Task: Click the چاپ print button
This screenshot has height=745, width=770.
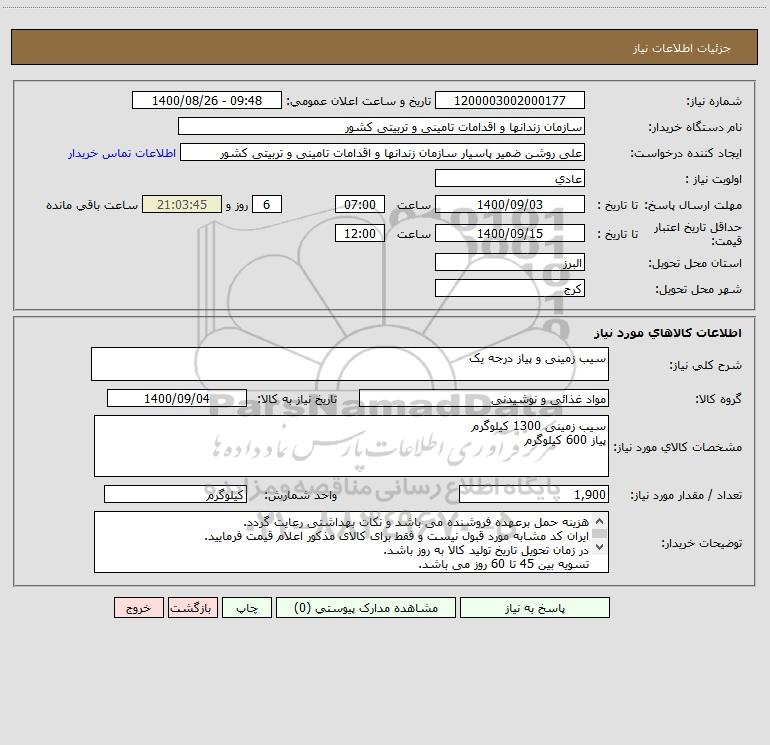Action: click(247, 607)
